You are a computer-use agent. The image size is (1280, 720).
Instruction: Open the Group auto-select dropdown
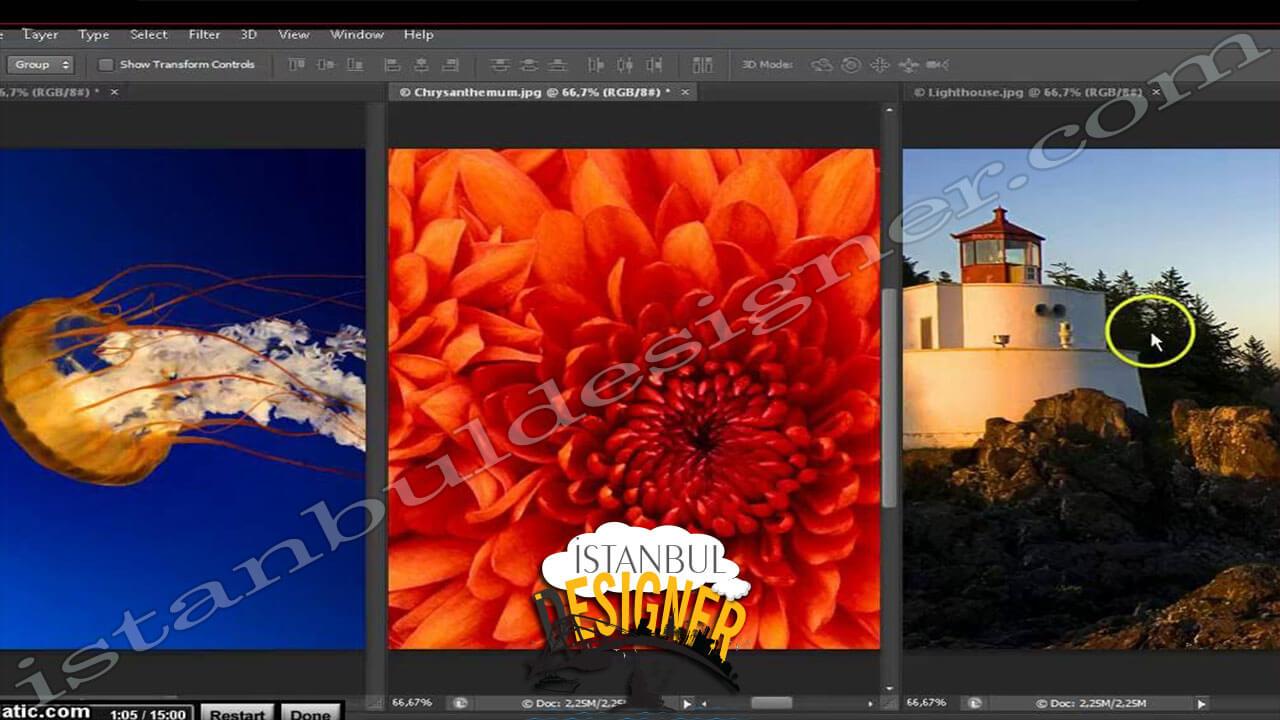coord(41,65)
